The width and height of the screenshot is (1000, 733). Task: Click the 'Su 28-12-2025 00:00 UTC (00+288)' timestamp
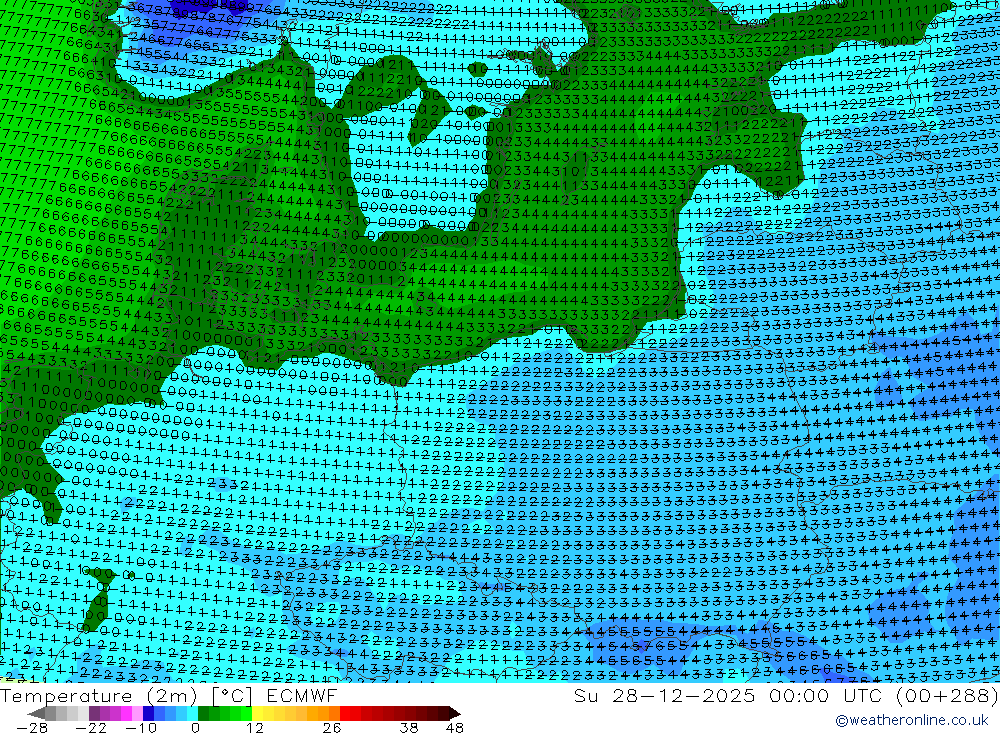pos(786,695)
